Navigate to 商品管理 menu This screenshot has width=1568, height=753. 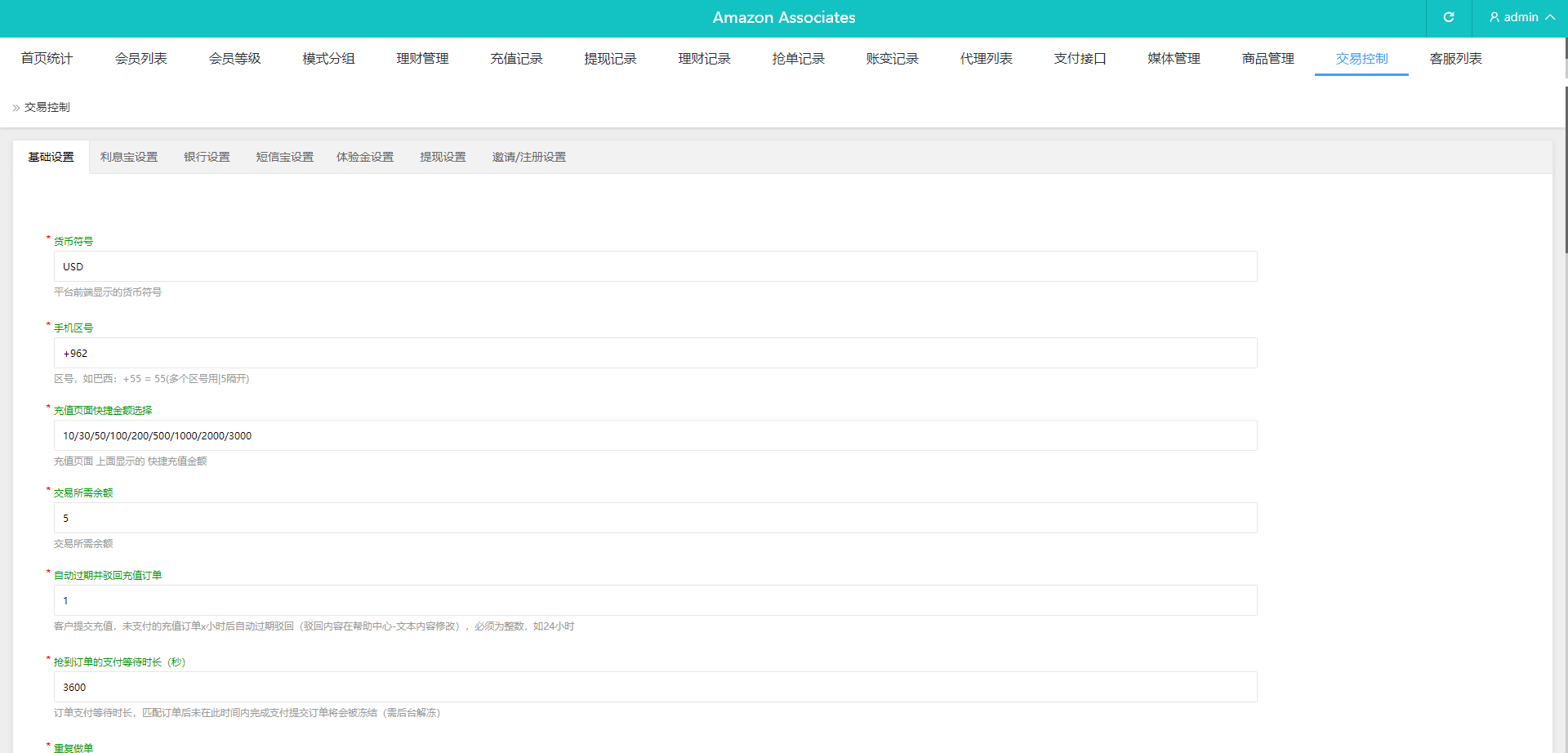(1267, 59)
